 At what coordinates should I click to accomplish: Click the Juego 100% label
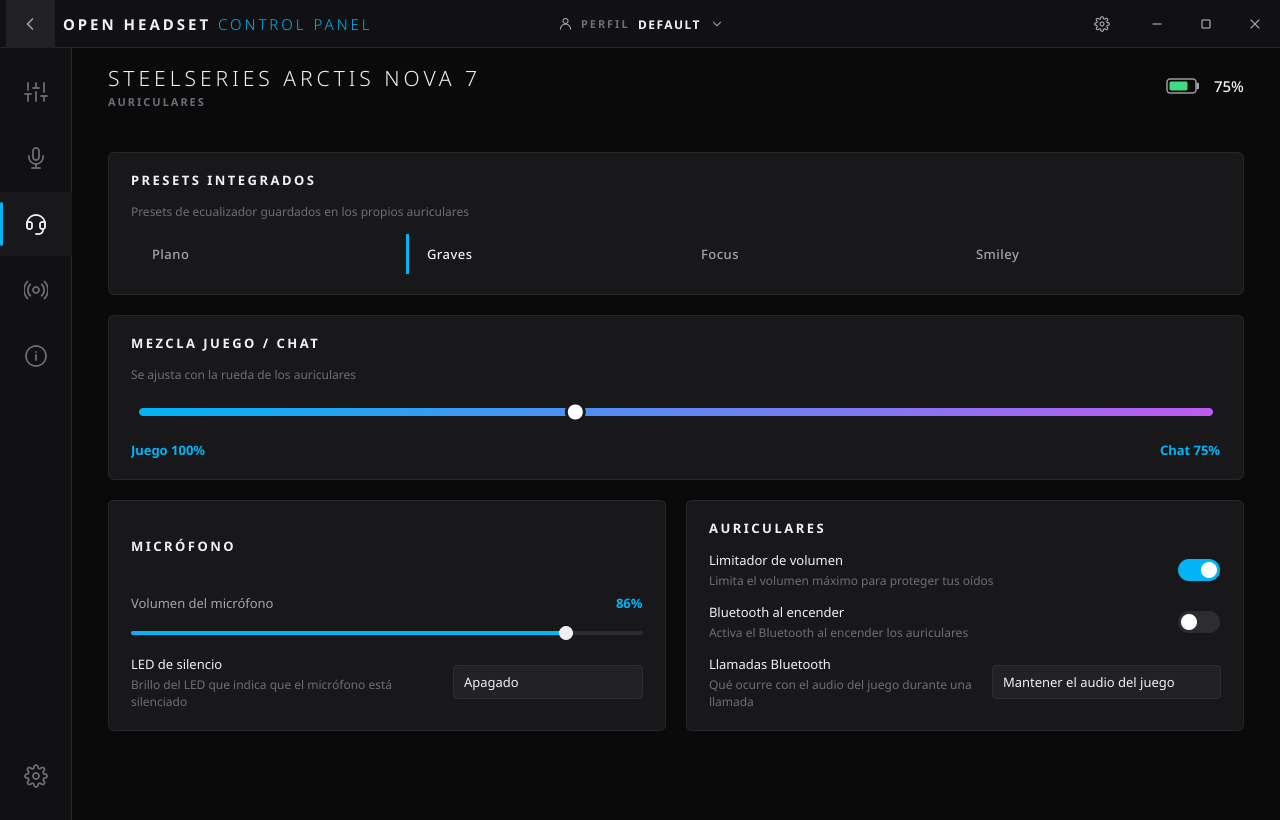coord(168,451)
